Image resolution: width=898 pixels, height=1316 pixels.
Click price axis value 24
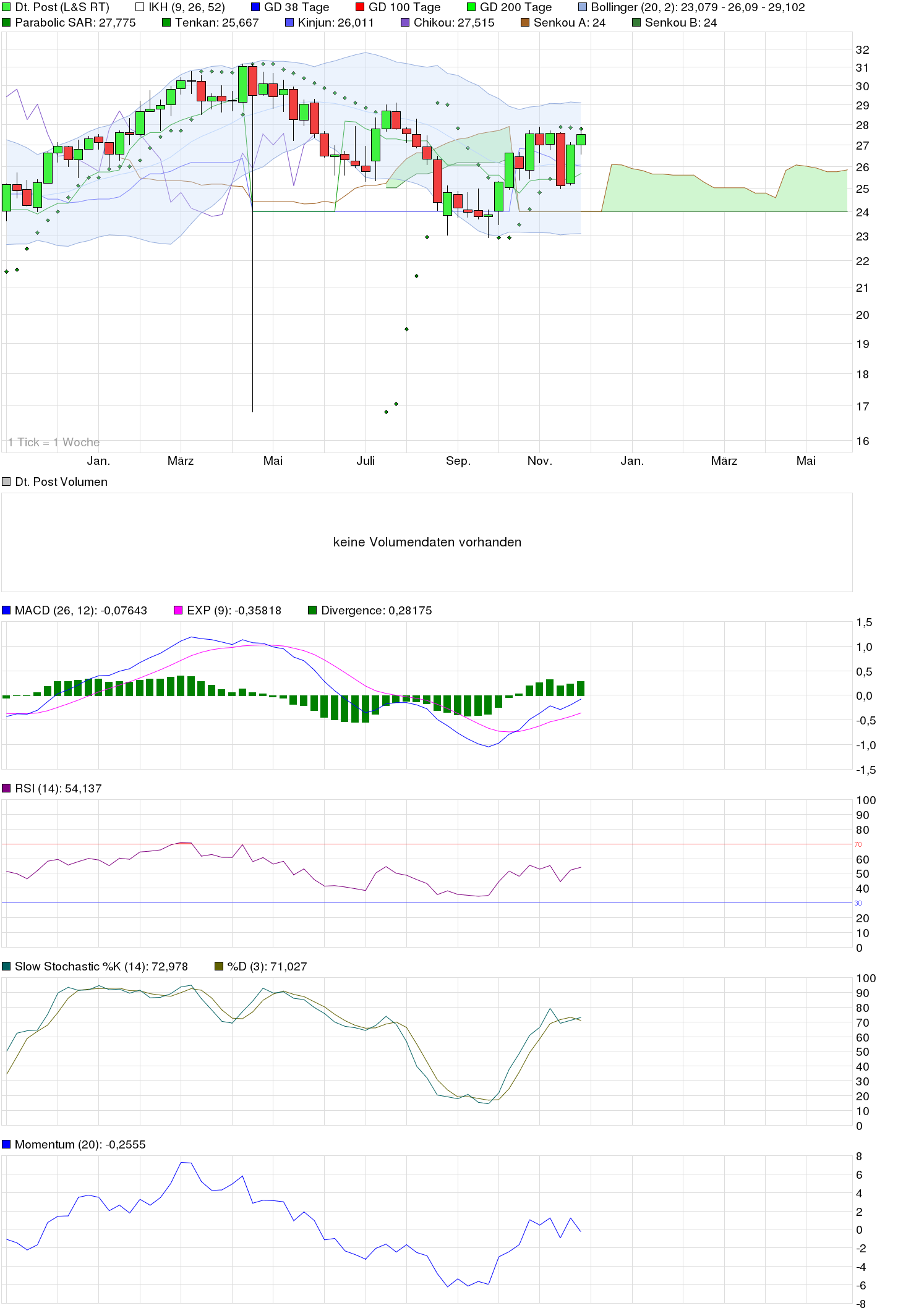[862, 212]
